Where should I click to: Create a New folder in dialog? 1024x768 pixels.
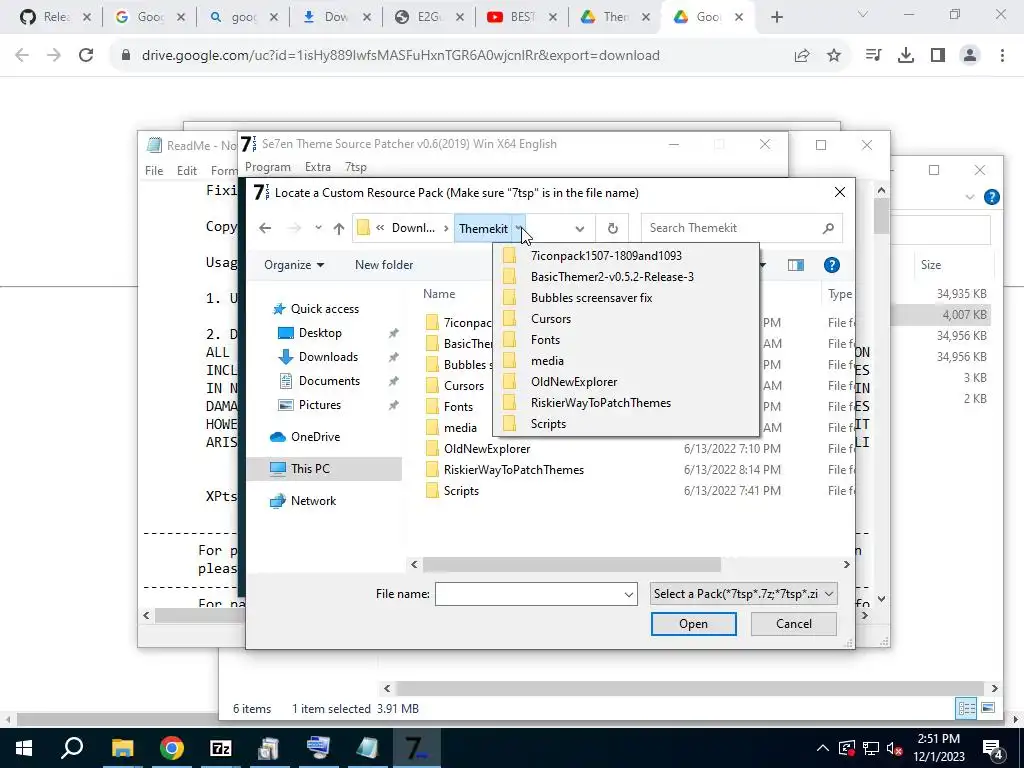pos(384,264)
